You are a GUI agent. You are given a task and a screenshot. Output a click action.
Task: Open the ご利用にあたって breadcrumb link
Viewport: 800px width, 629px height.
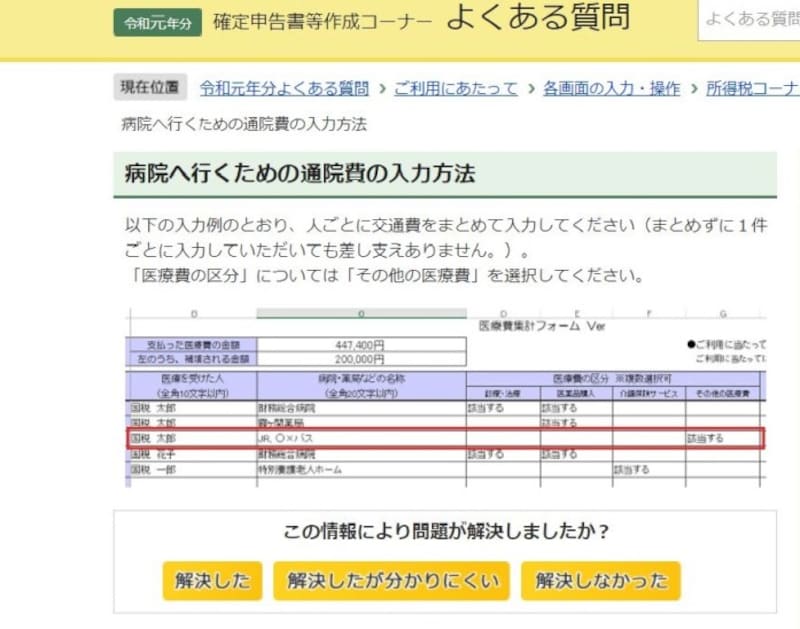(456, 88)
